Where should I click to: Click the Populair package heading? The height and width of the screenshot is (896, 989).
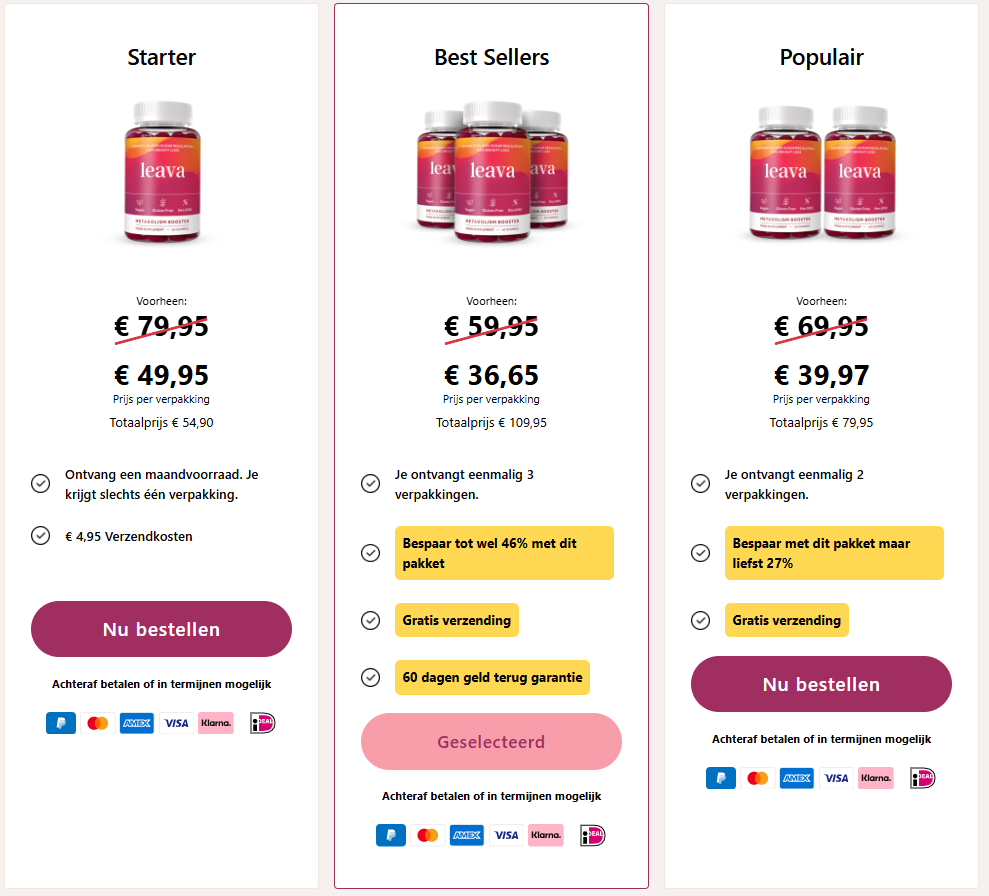821,58
